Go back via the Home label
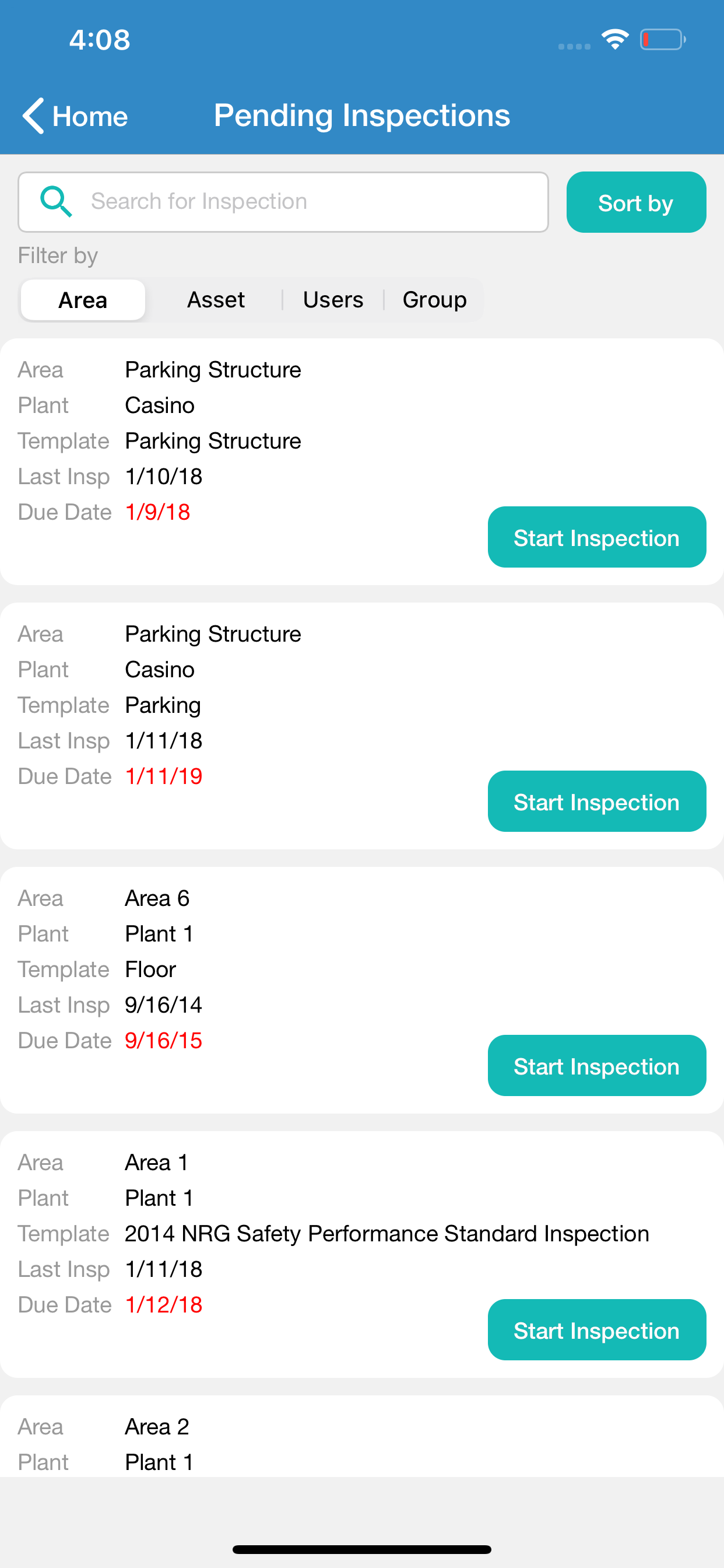Screen dimensions: 724x1568 click(x=90, y=116)
